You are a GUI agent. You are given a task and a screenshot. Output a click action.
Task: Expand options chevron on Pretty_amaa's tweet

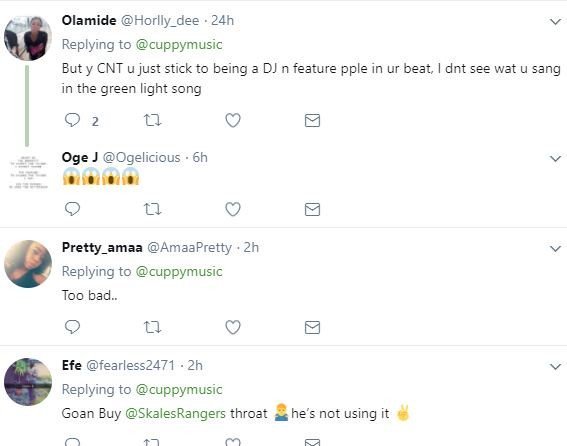click(x=555, y=249)
